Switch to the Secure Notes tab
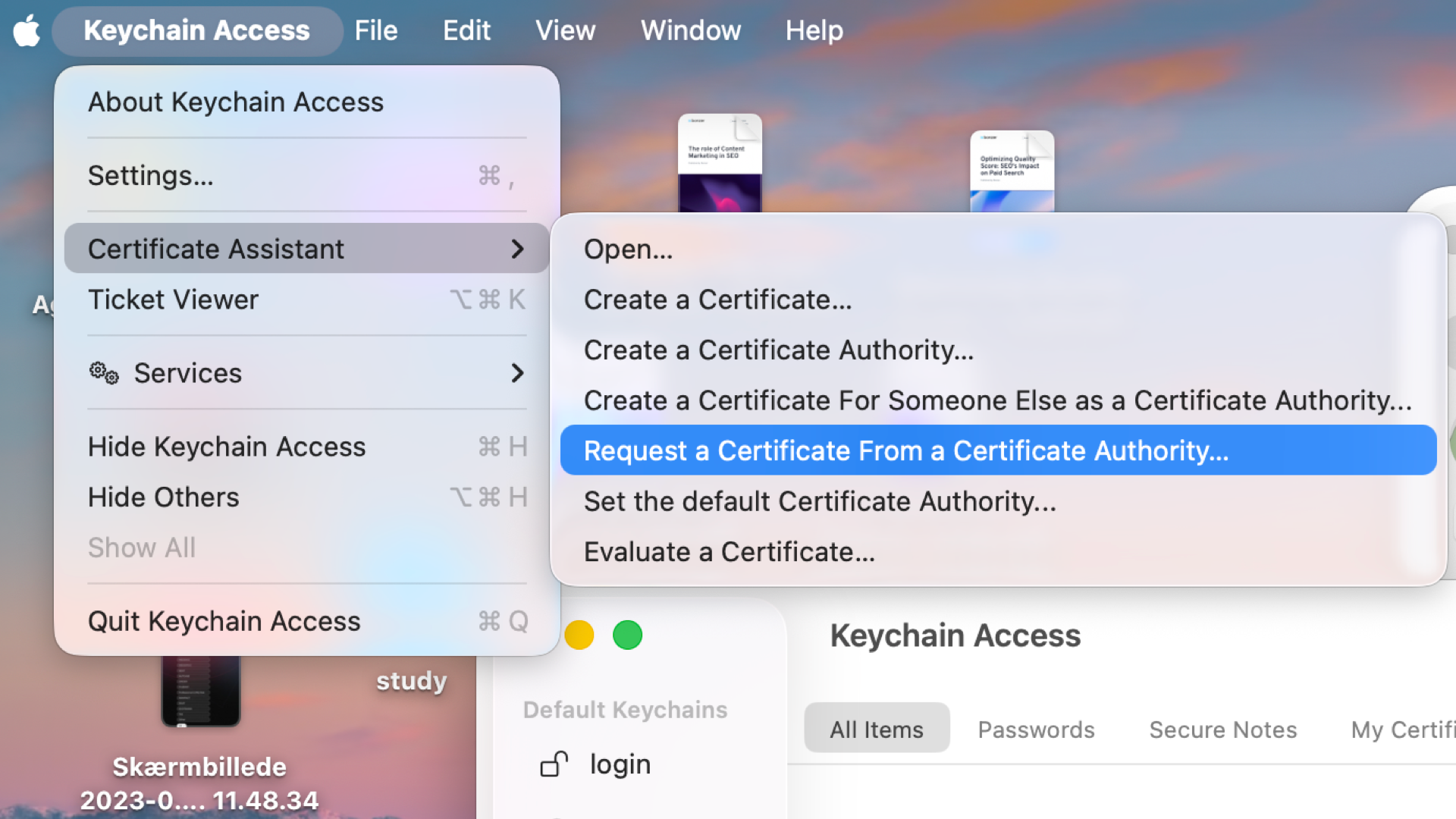 [x=1222, y=730]
